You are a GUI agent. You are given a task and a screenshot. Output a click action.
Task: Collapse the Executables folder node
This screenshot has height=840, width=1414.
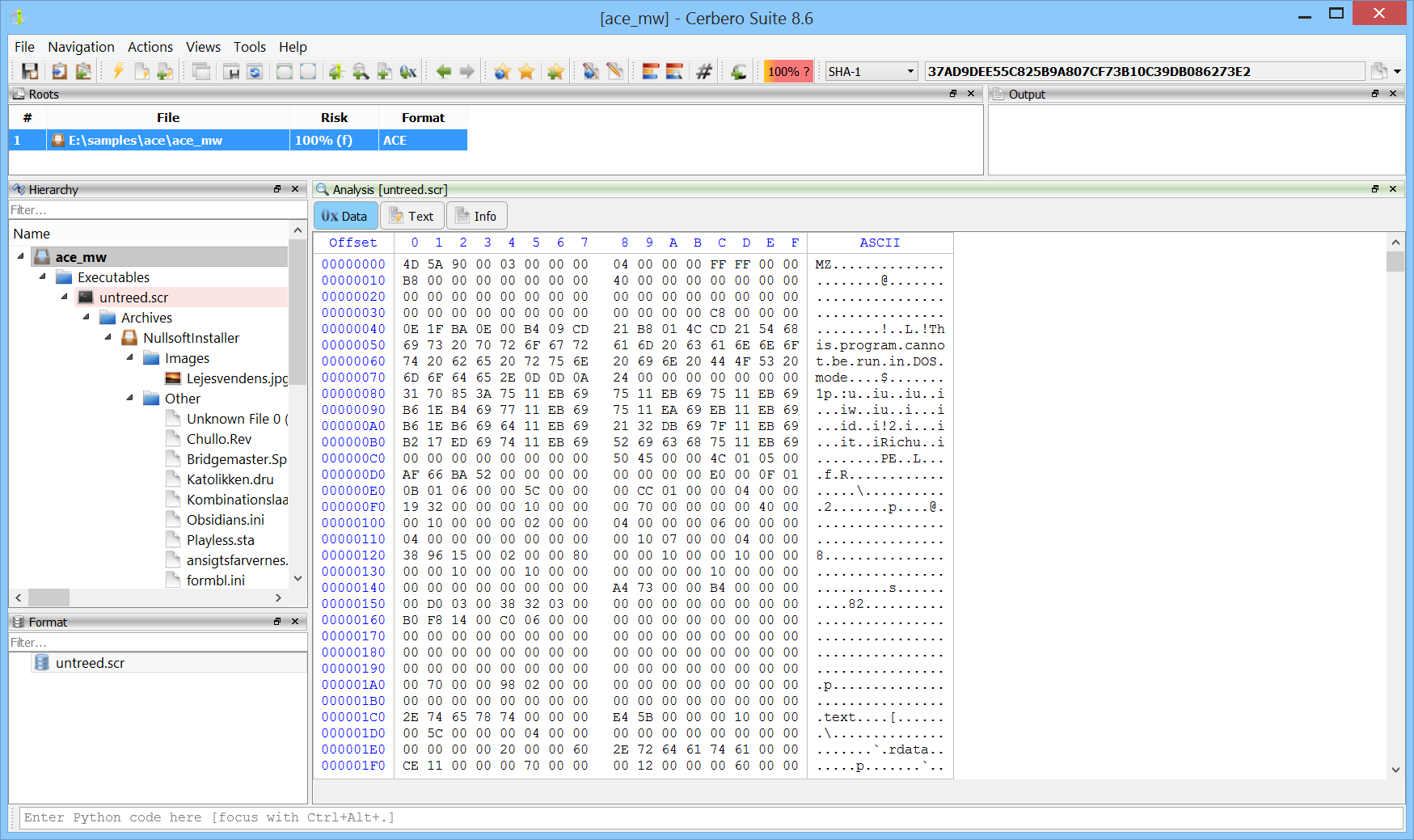tap(43, 276)
